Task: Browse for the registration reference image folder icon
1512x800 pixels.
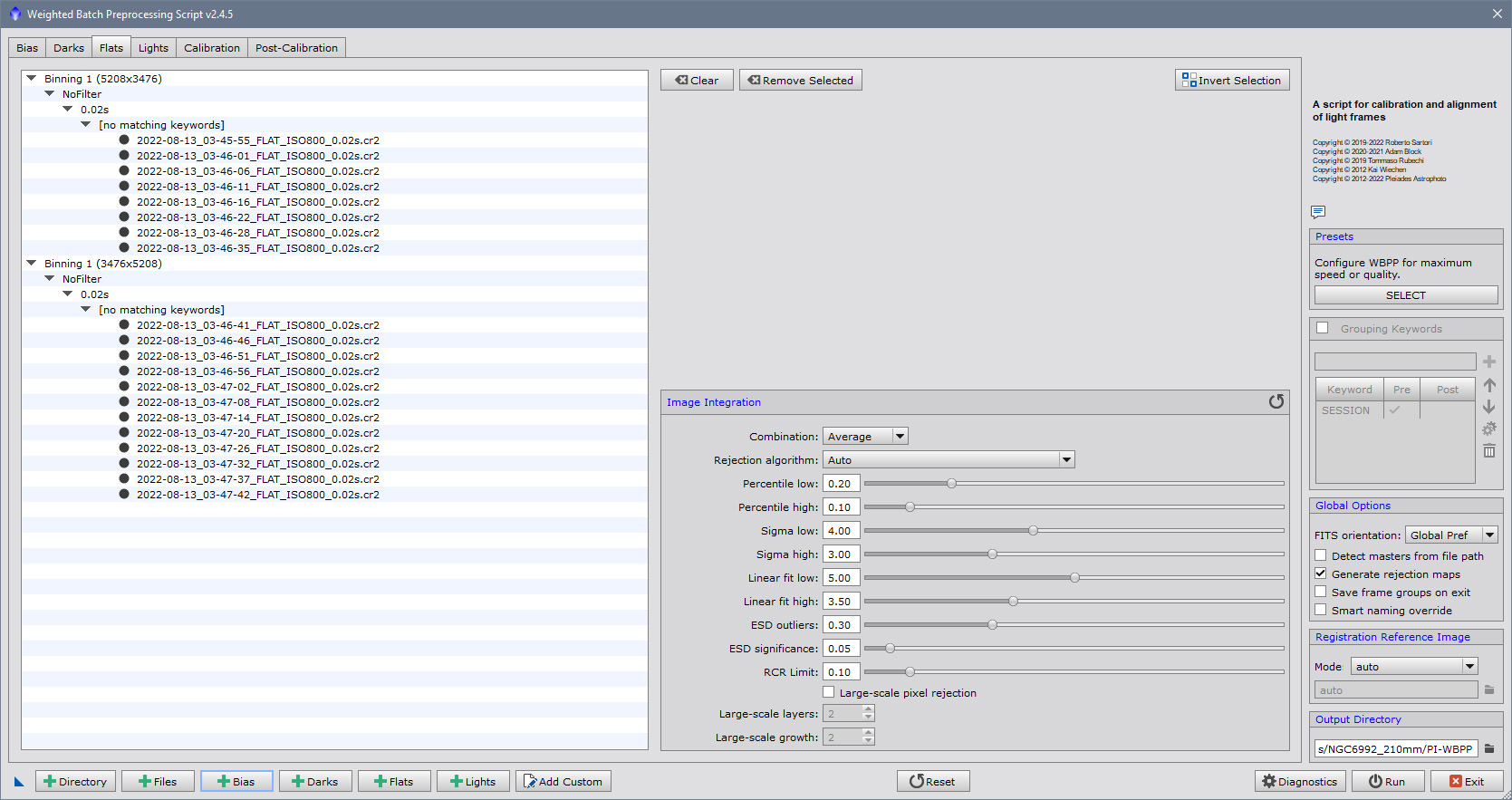Action: point(1489,690)
